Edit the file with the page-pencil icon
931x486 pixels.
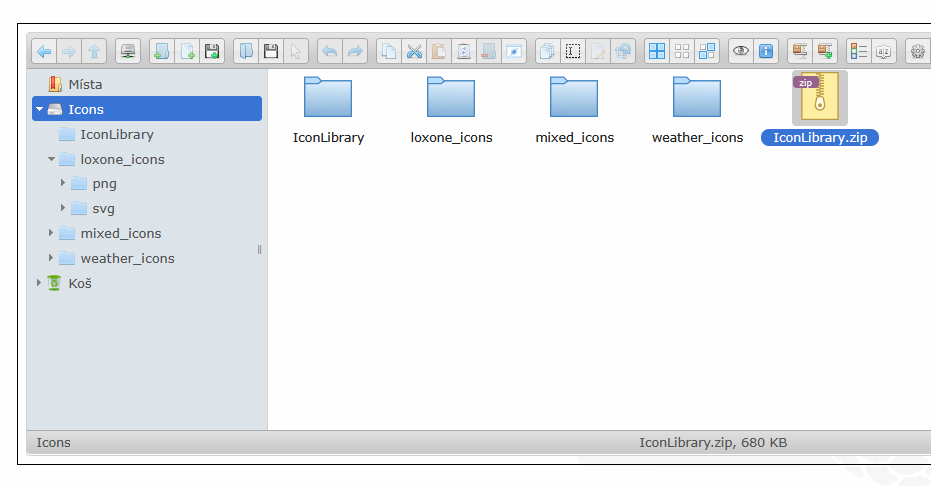coord(597,52)
